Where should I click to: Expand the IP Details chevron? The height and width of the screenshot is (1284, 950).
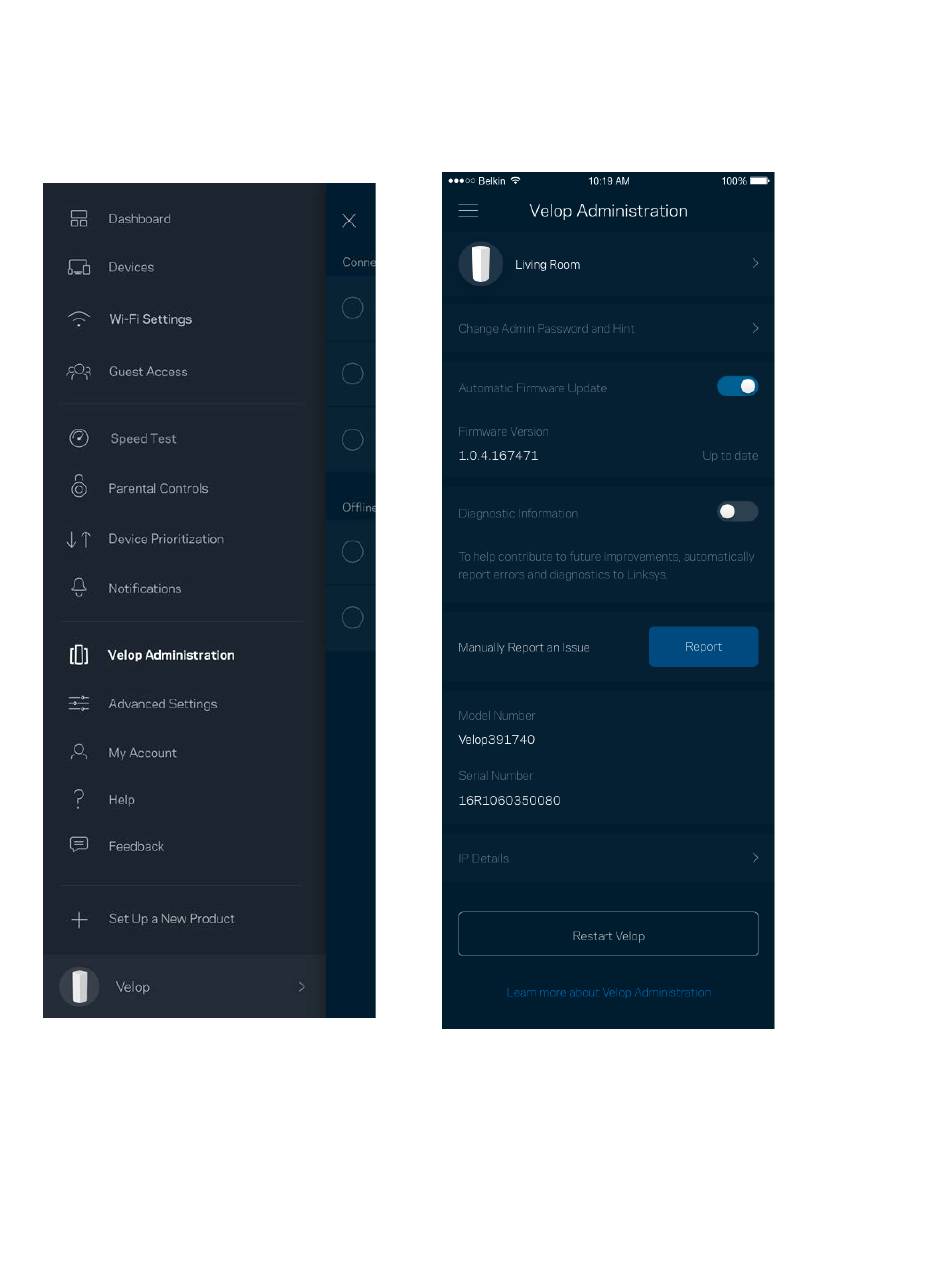[x=755, y=858]
